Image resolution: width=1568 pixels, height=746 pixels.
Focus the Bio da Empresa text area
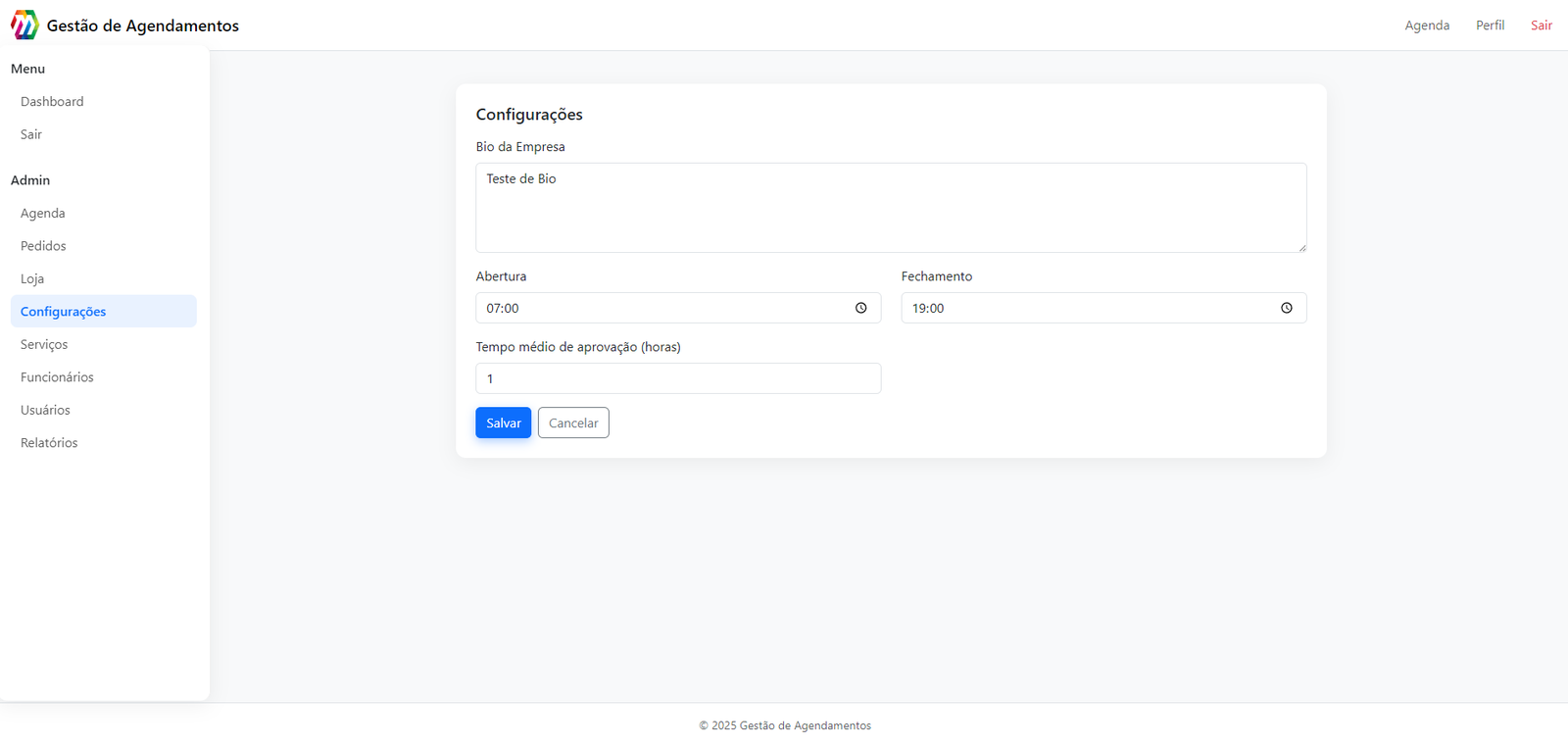pyautogui.click(x=890, y=208)
